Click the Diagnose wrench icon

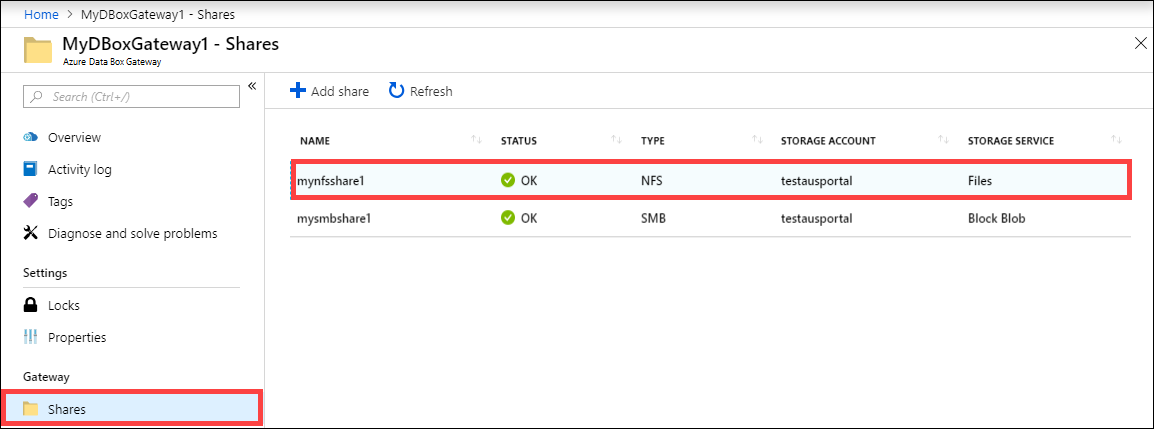coord(30,233)
